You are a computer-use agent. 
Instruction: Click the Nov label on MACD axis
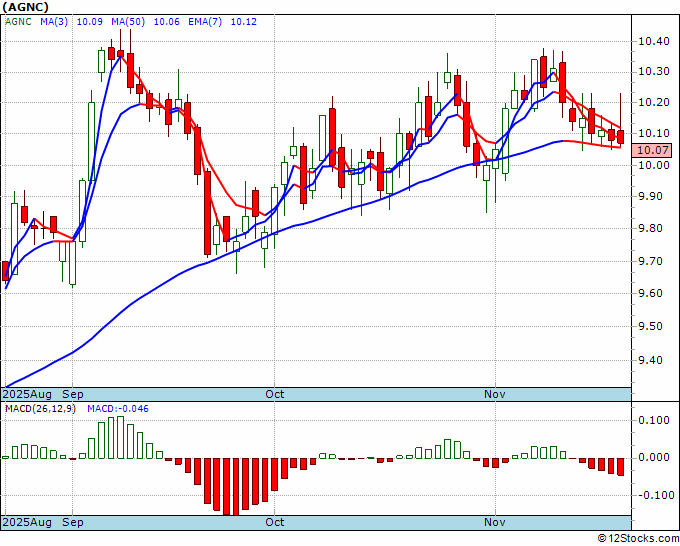coord(495,522)
